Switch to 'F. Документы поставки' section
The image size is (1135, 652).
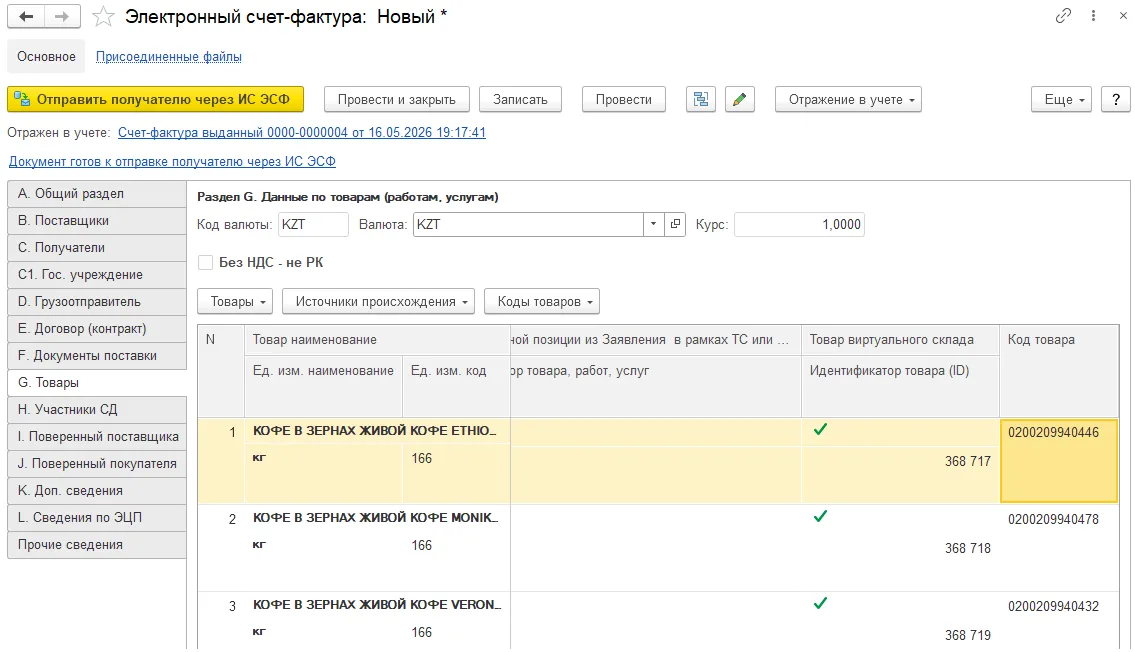coord(97,356)
